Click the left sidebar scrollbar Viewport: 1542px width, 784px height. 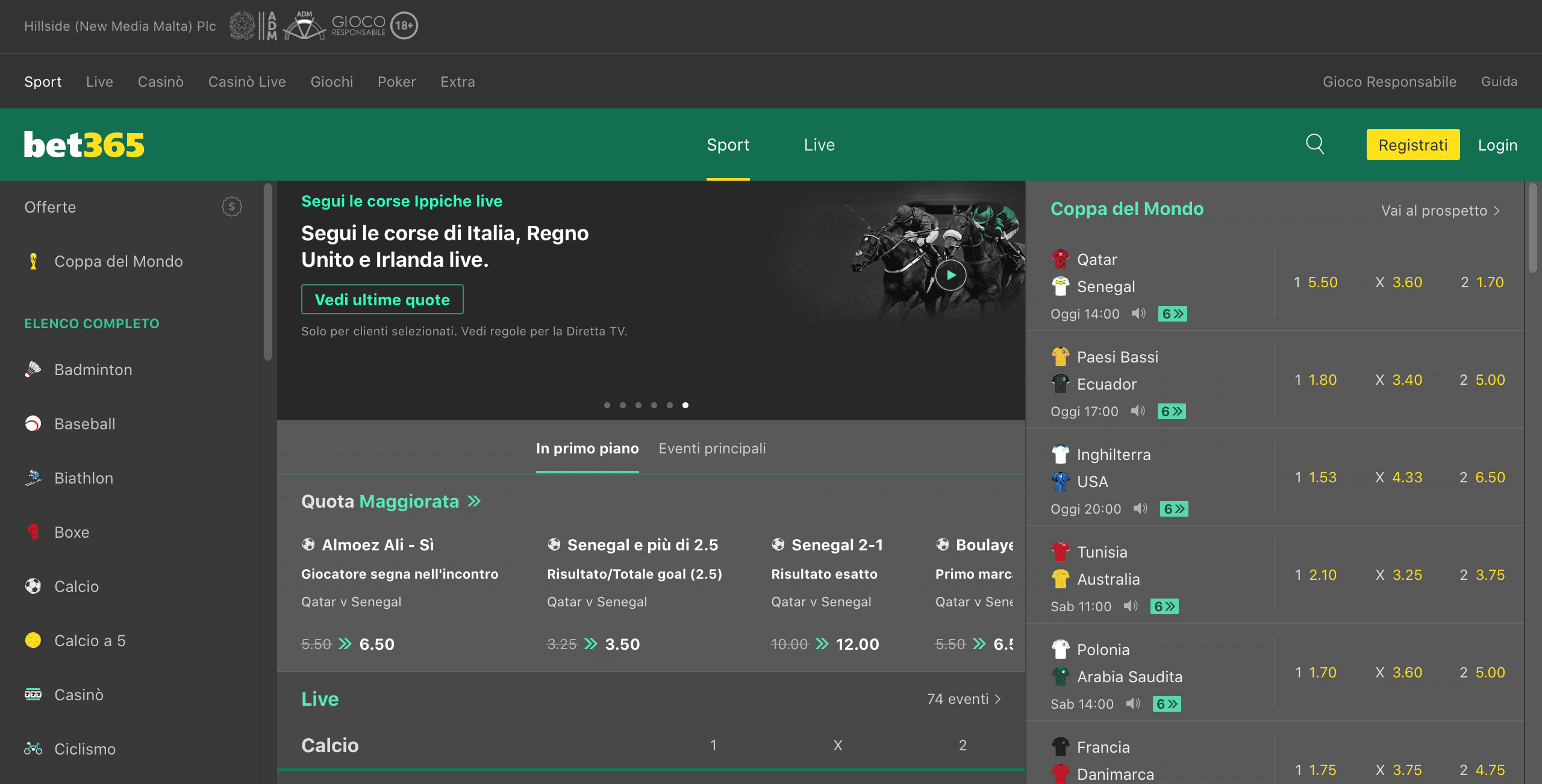pos(268,271)
